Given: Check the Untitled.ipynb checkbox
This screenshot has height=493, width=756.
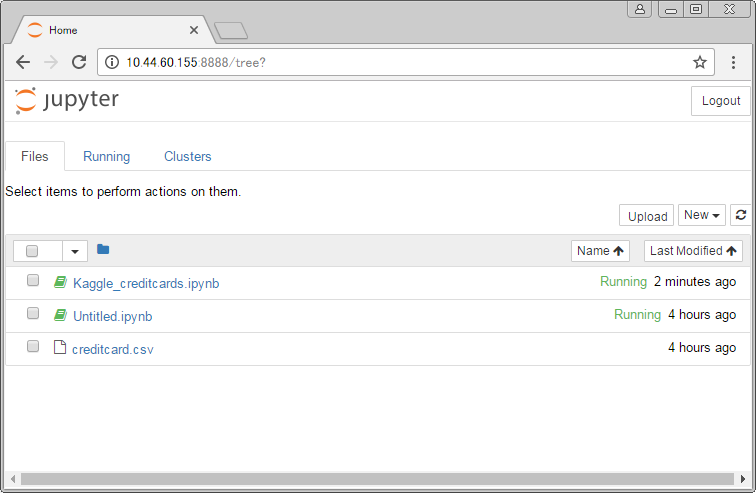Looking at the screenshot, I should 33,313.
